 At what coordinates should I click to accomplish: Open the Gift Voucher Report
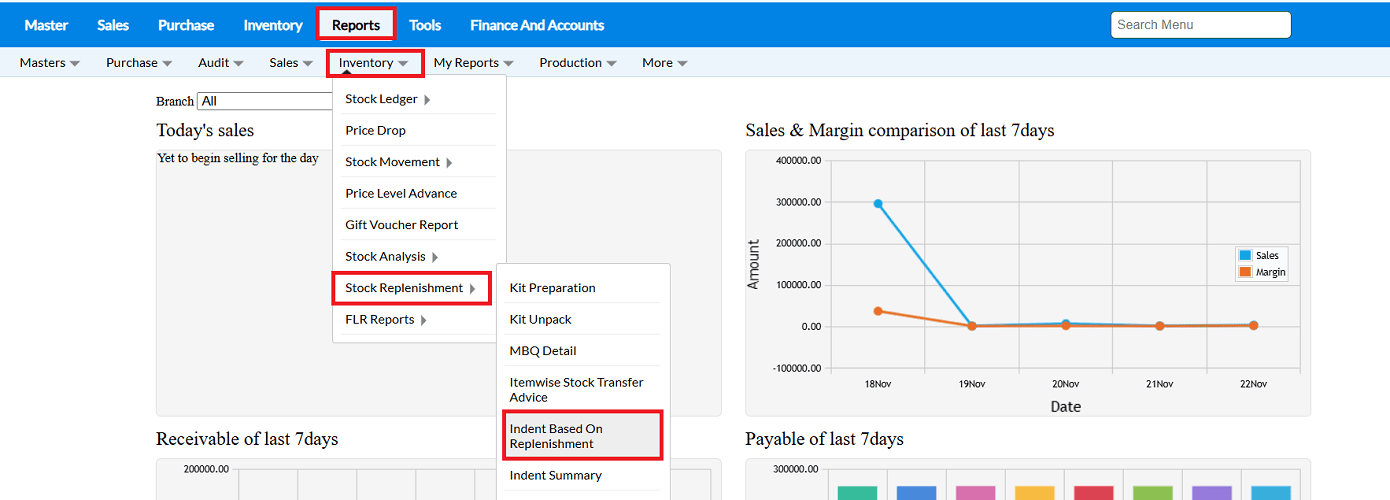tap(401, 225)
